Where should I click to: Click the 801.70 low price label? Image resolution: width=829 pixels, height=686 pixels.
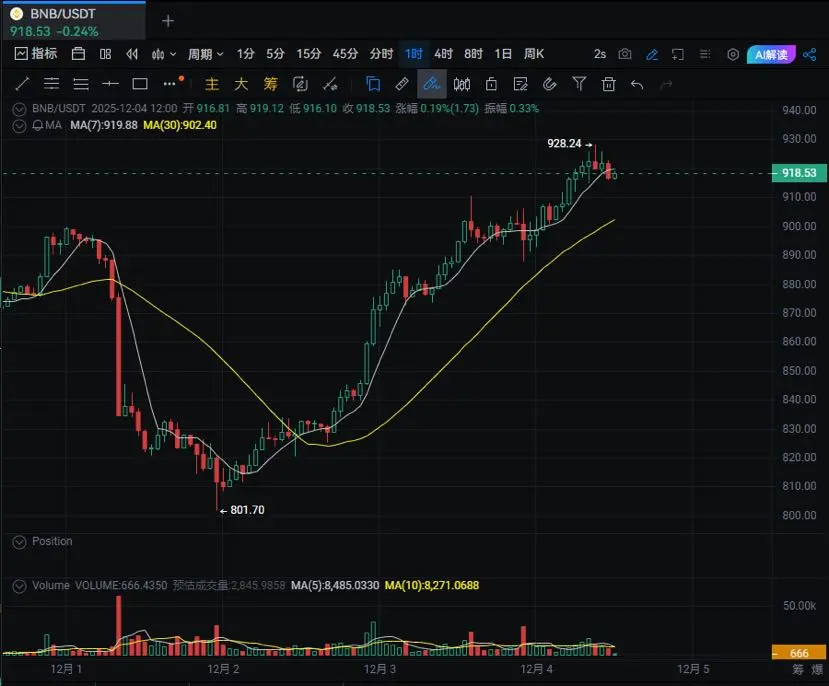click(x=247, y=510)
